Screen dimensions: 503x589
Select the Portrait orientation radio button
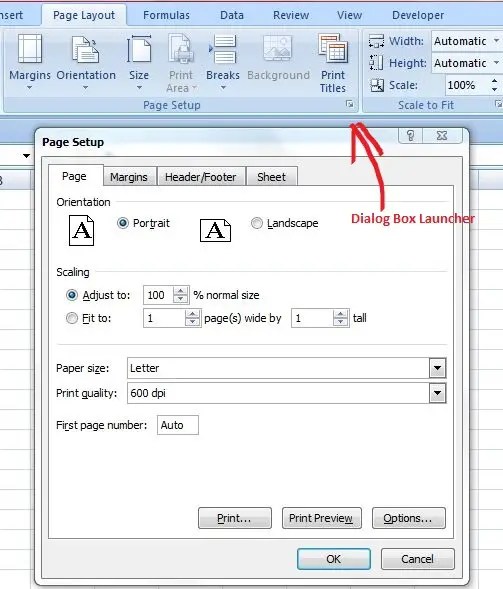point(123,223)
